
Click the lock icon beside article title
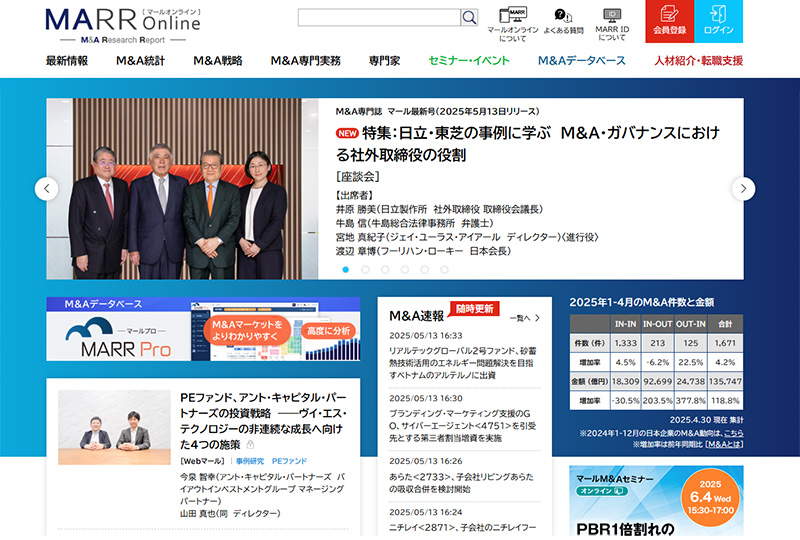click(251, 445)
